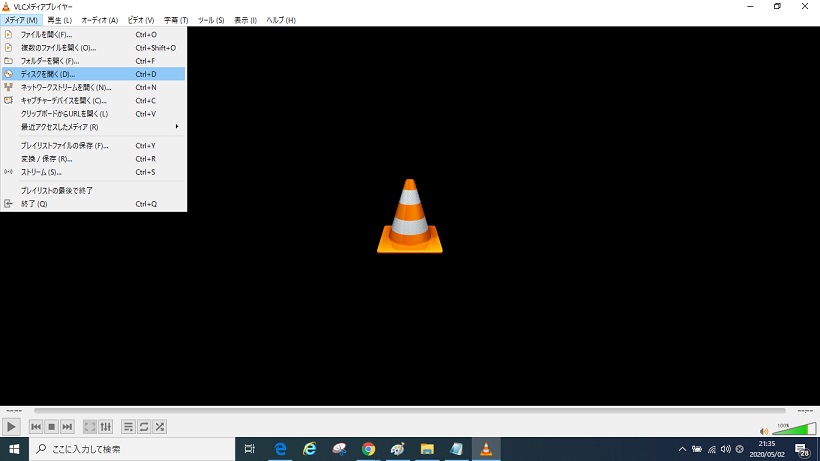Click the playback seek bar

410,411
